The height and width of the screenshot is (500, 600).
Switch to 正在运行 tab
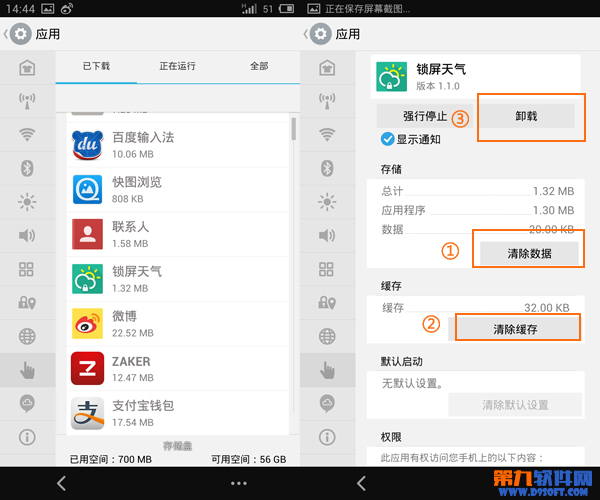point(177,67)
